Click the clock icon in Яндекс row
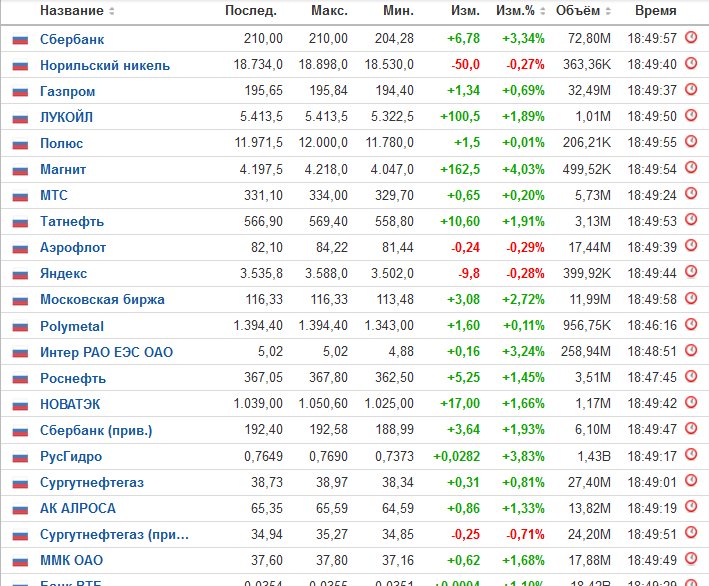This screenshot has width=709, height=586. [x=691, y=272]
